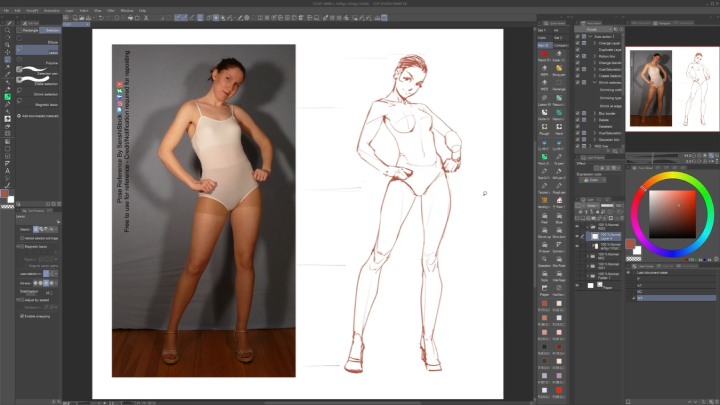This screenshot has width=720, height=405.
Task: Hide the Paper layer via eye icon
Action: coord(577,285)
